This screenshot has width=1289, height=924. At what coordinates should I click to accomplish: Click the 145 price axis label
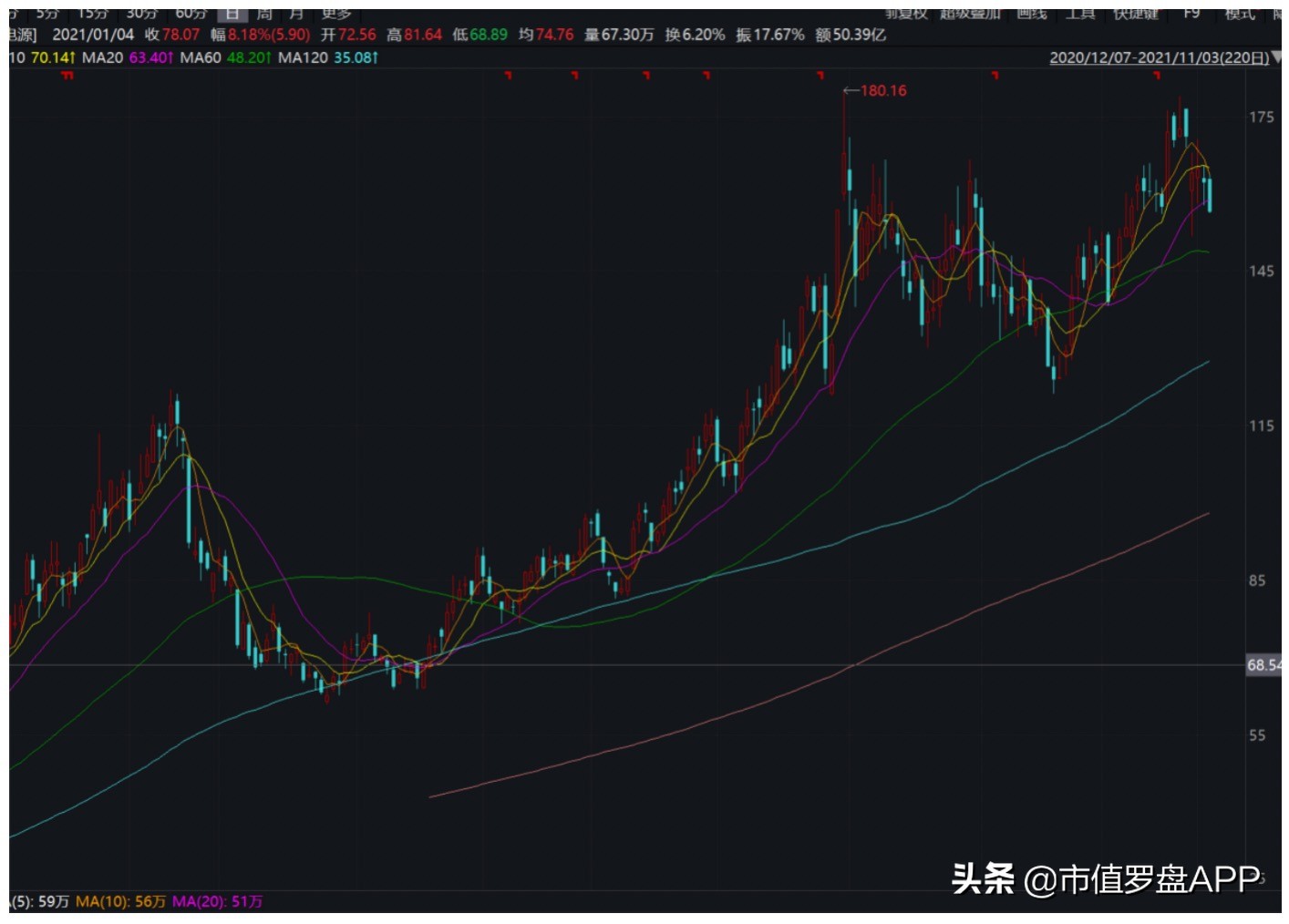click(1262, 271)
